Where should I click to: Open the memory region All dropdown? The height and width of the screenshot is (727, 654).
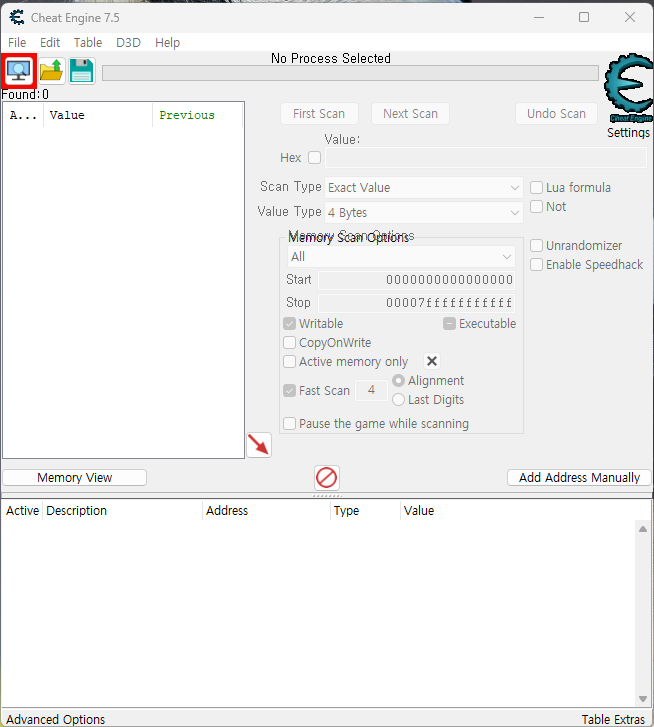coord(401,256)
